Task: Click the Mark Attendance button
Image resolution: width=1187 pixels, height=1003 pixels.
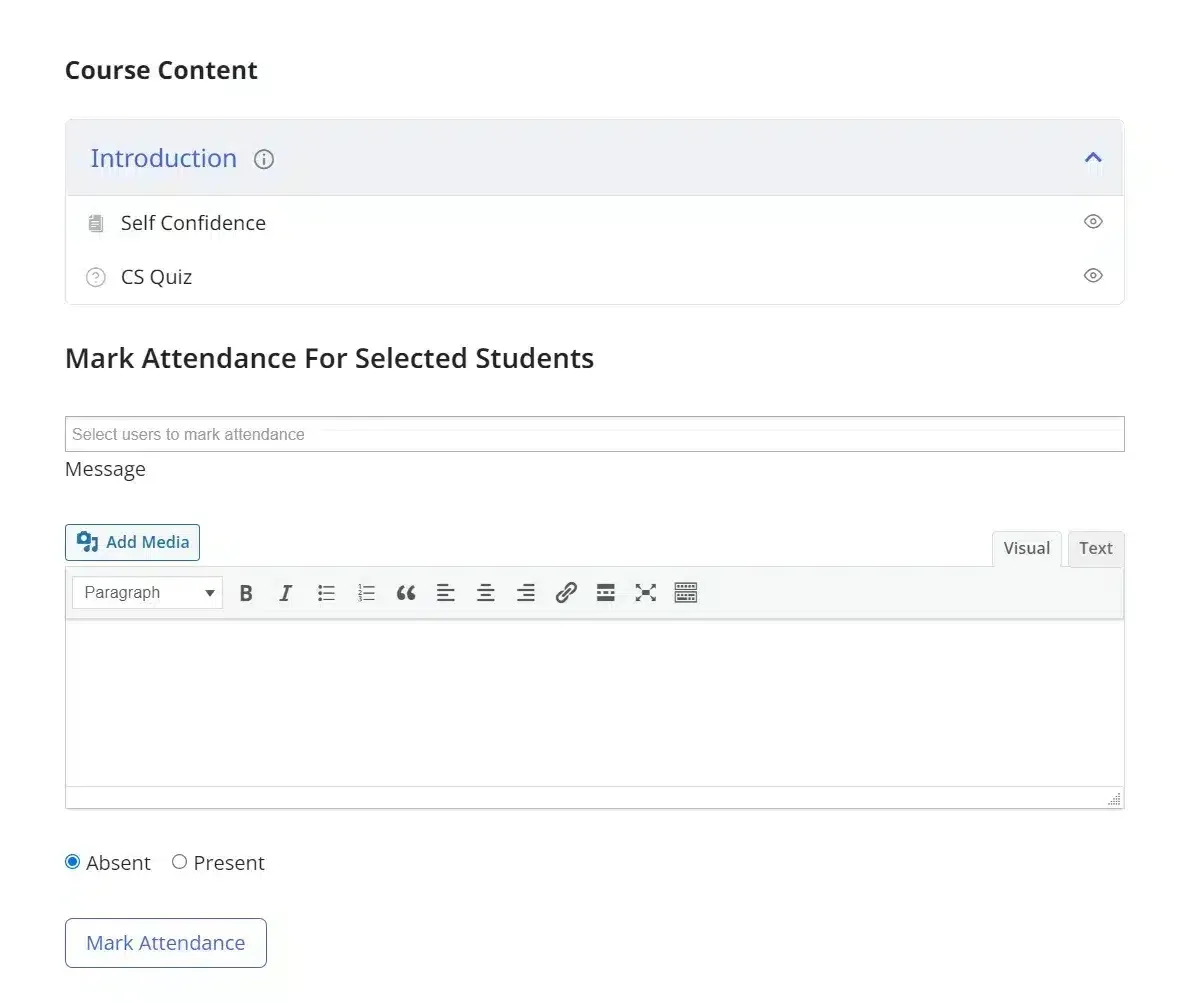Action: [x=165, y=942]
